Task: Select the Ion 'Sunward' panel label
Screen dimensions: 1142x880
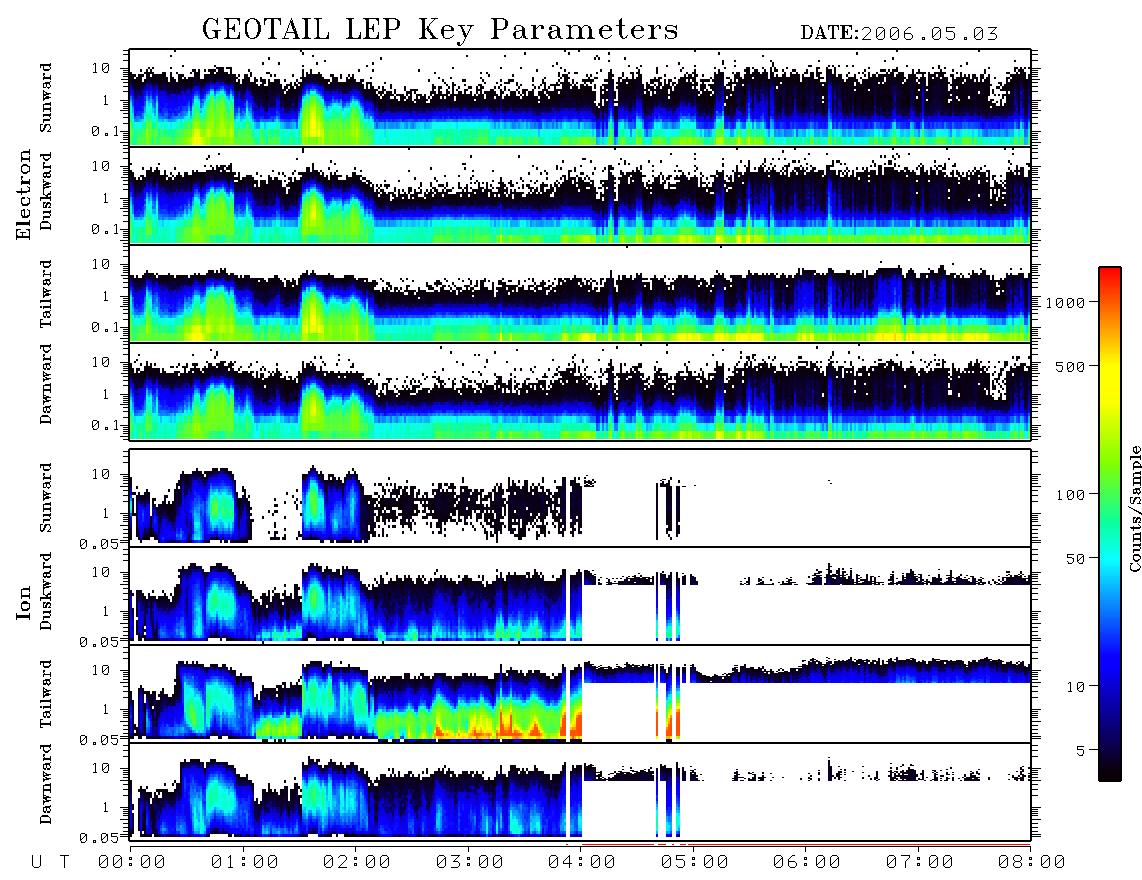Action: (x=46, y=497)
